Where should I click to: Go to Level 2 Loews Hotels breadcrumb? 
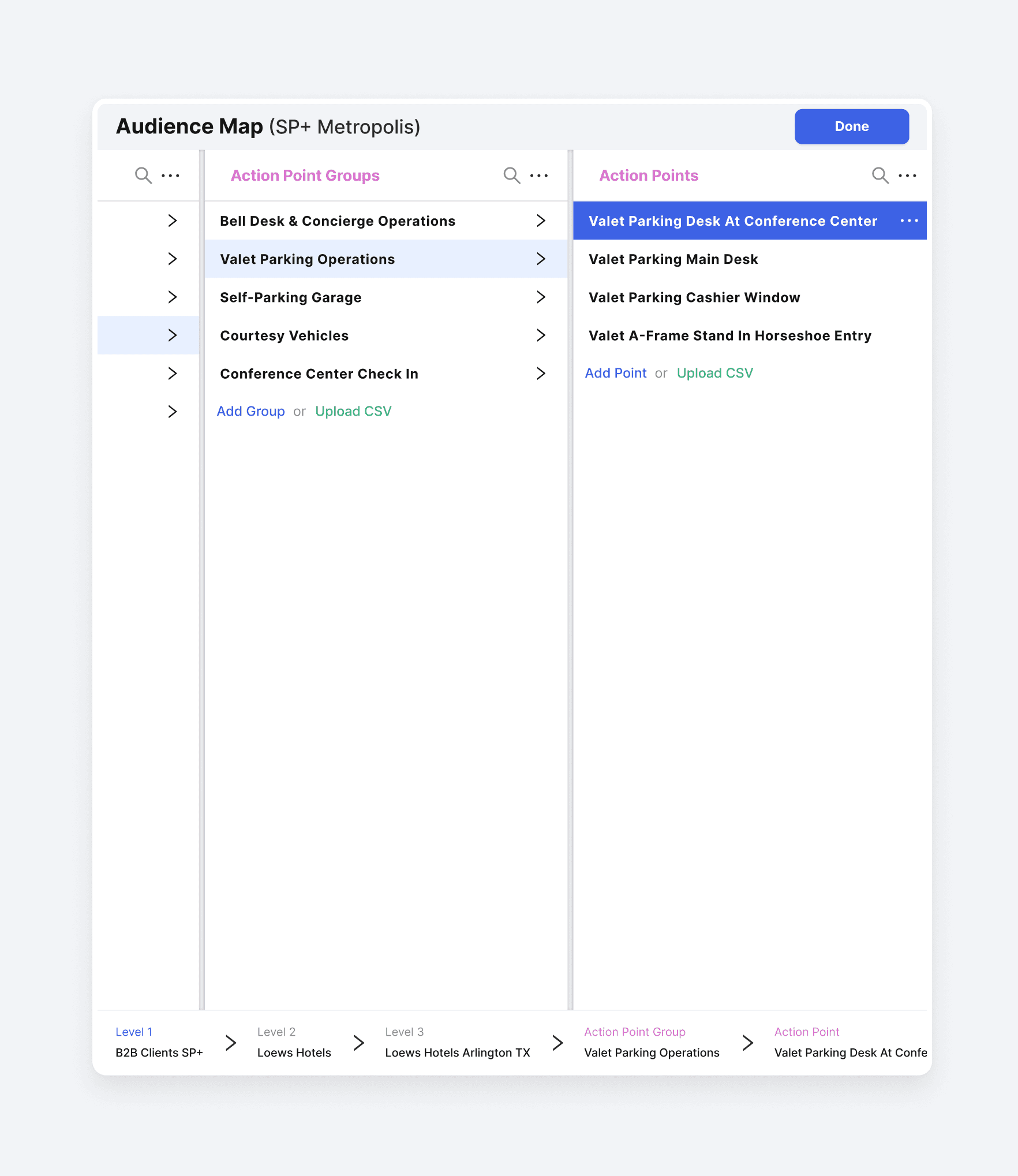[294, 1042]
